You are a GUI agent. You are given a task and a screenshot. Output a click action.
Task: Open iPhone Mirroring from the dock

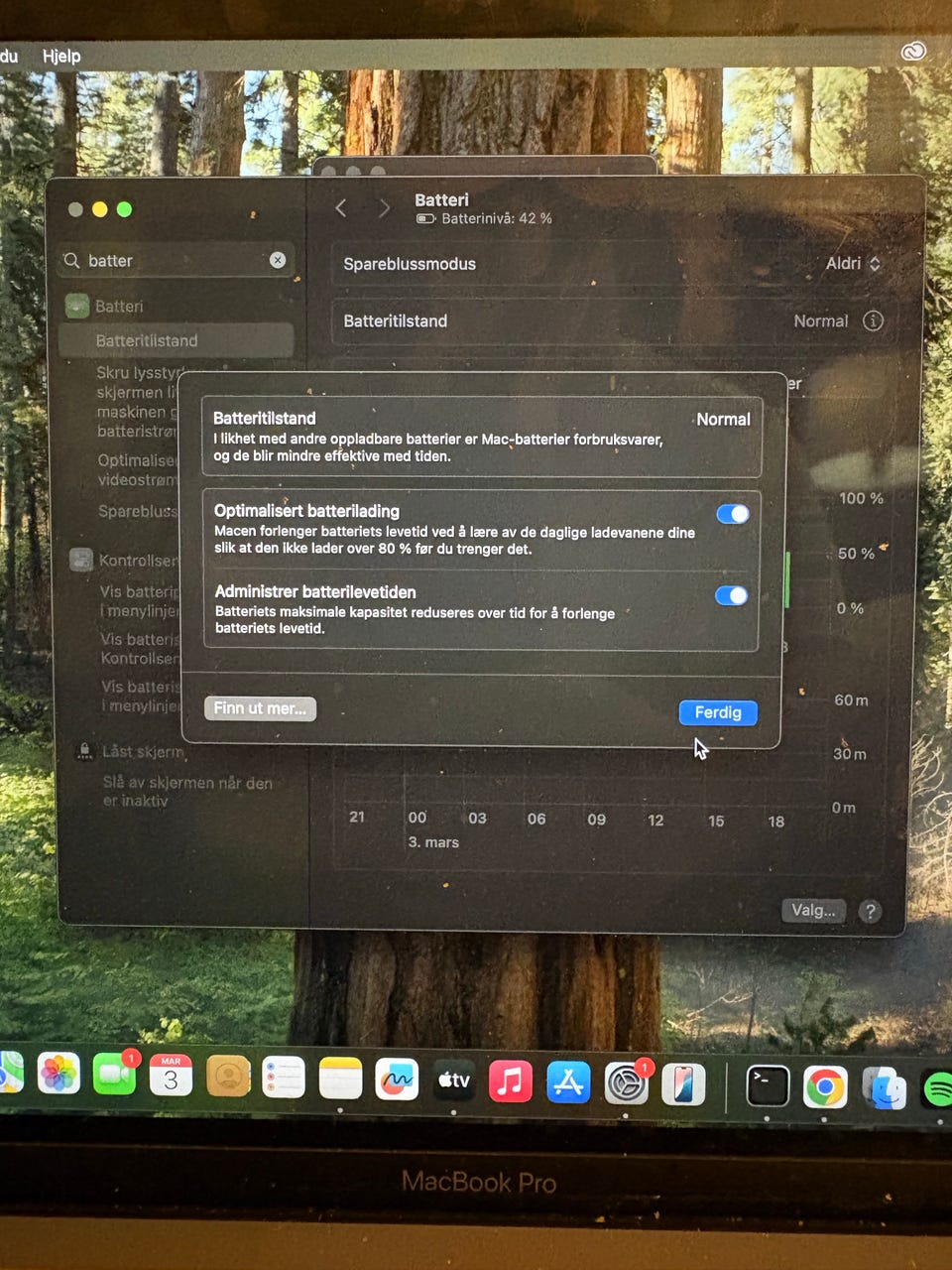pyautogui.click(x=683, y=1084)
